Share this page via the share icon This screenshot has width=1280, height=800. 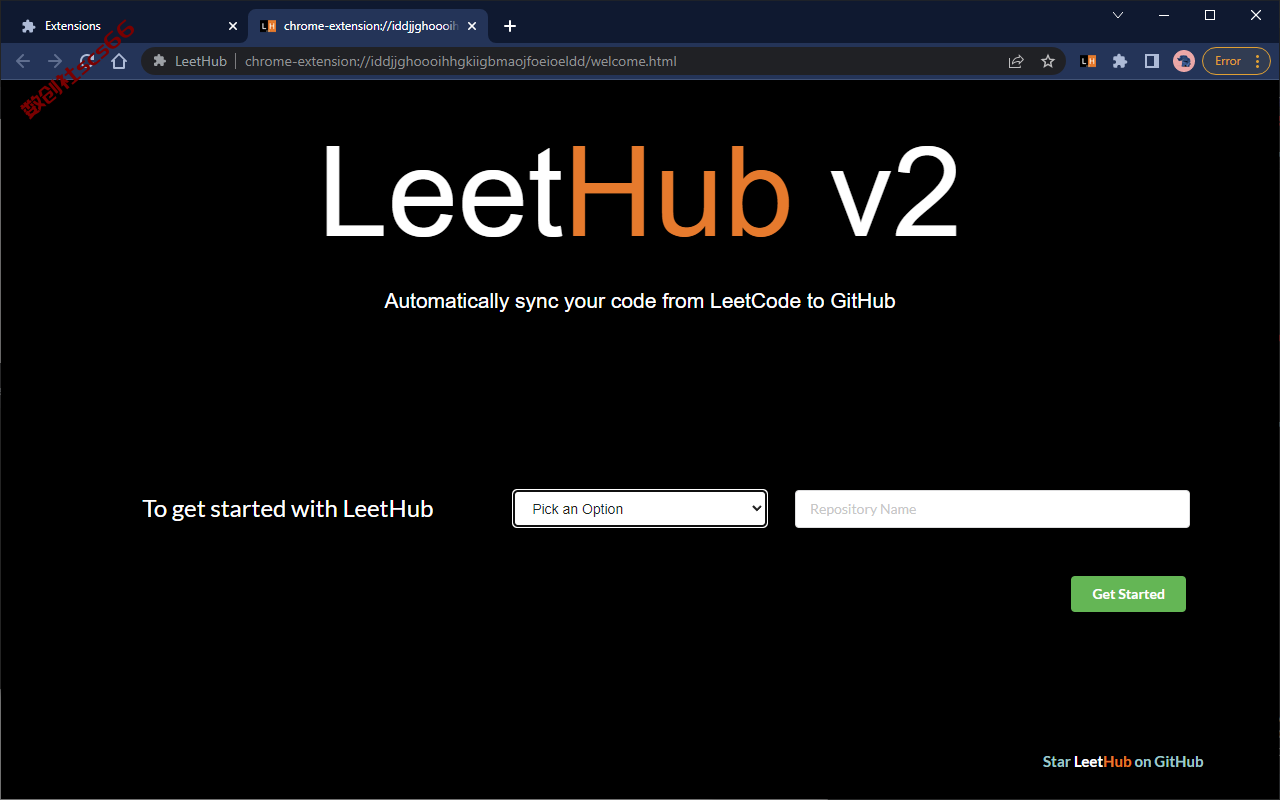pyautogui.click(x=1016, y=61)
